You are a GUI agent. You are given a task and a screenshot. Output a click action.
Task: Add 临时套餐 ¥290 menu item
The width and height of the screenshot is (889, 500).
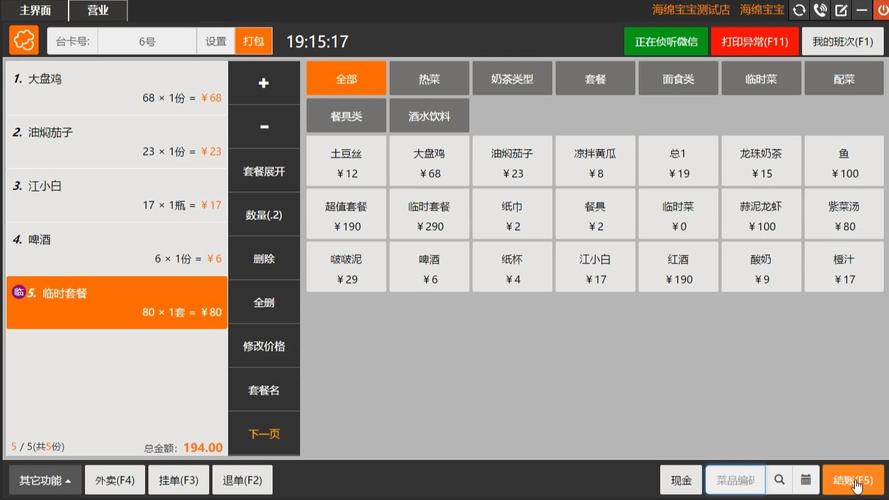(429, 215)
